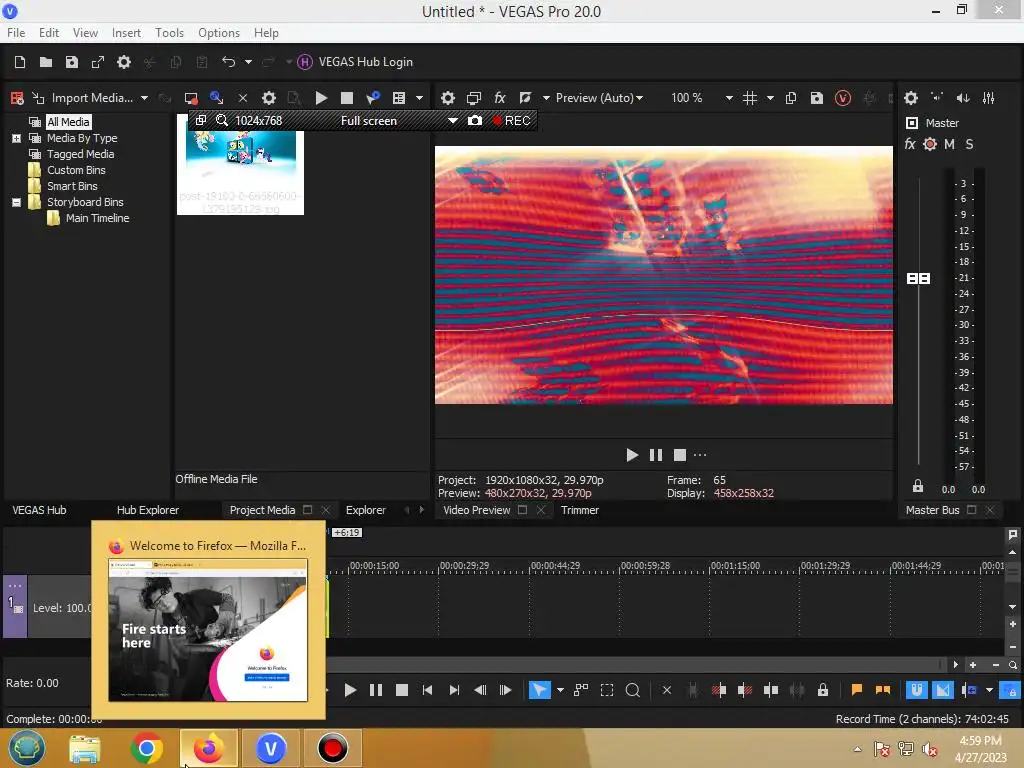Open Master FX button
1024x768 pixels.
910,144
